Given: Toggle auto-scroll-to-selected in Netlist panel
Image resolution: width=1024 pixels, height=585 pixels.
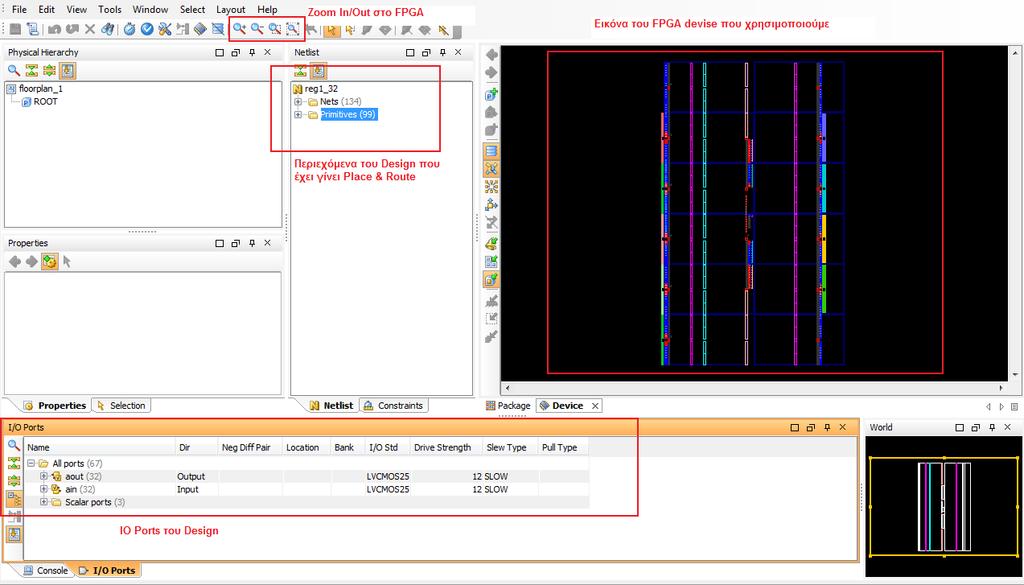Looking at the screenshot, I should click(x=318, y=70).
